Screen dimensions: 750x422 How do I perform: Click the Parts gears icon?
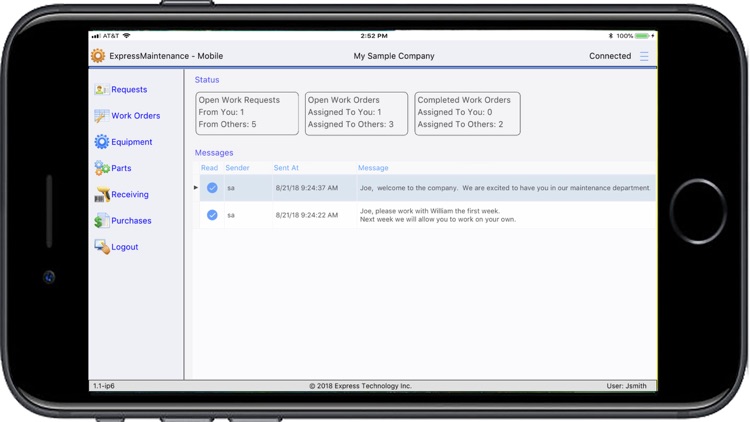point(101,168)
